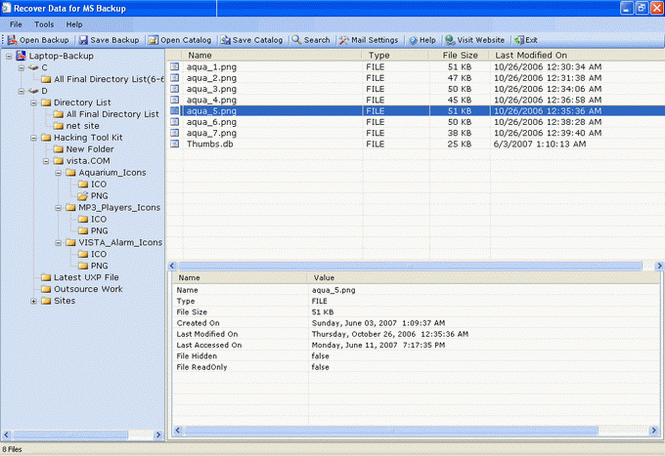Collapse the Aquarium_Icons folder
Screen dimensions: 665x456
pos(58,172)
